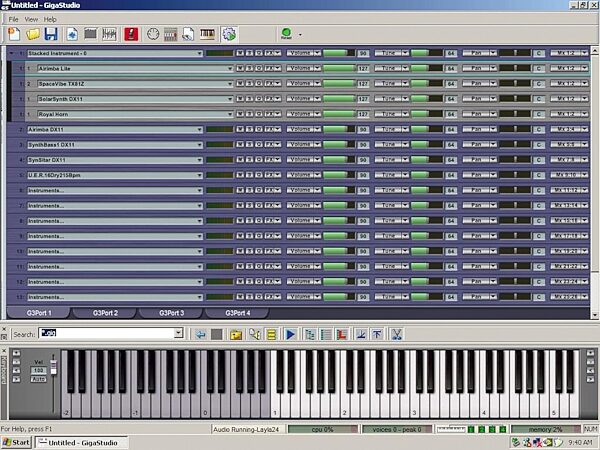This screenshot has height=450, width=600.
Task: Click in the Search input field
Action: pos(107,333)
